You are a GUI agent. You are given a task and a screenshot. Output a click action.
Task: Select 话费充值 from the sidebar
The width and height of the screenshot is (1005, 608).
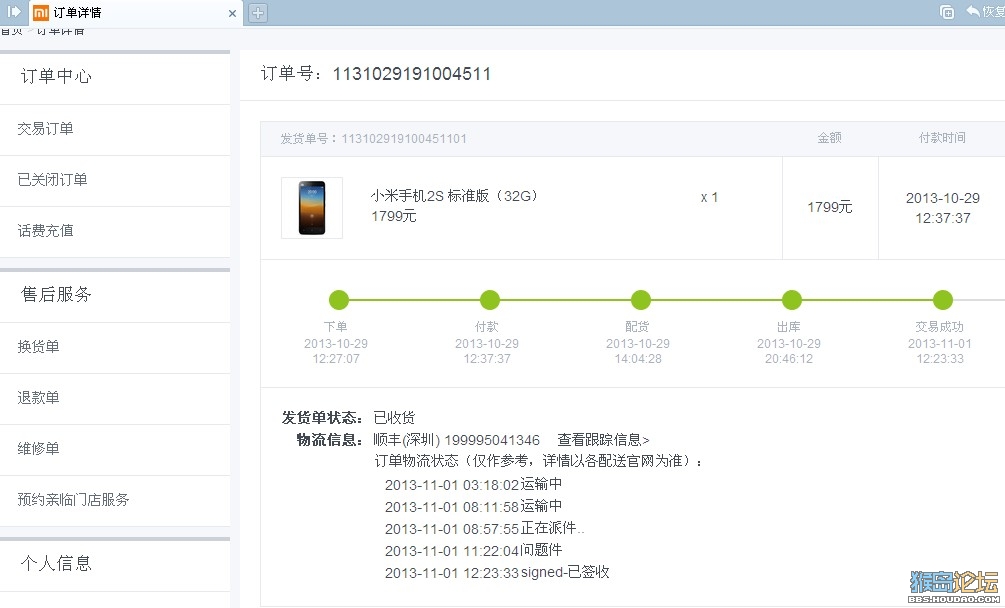(46, 231)
